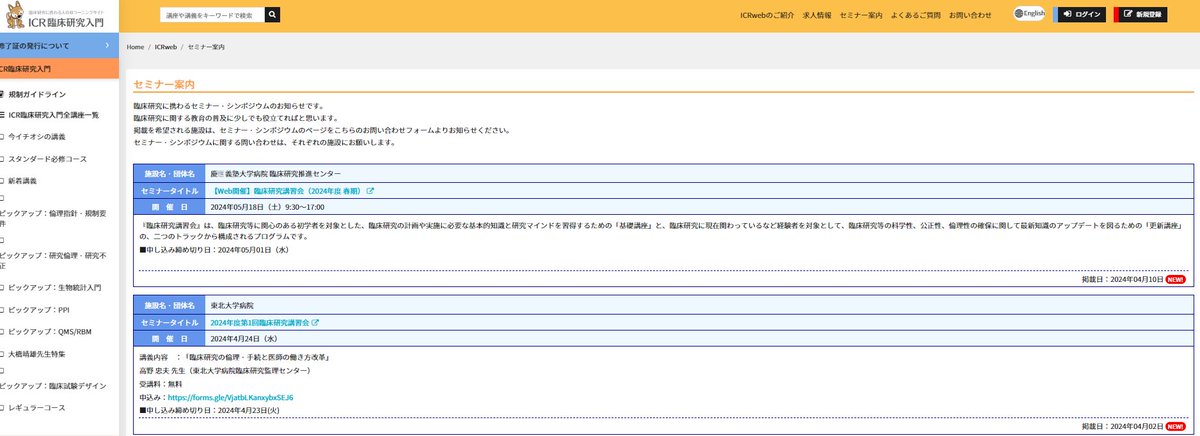Click the ICR臨床研究入門 dog logo
1200x436 pixels.
[55, 15]
